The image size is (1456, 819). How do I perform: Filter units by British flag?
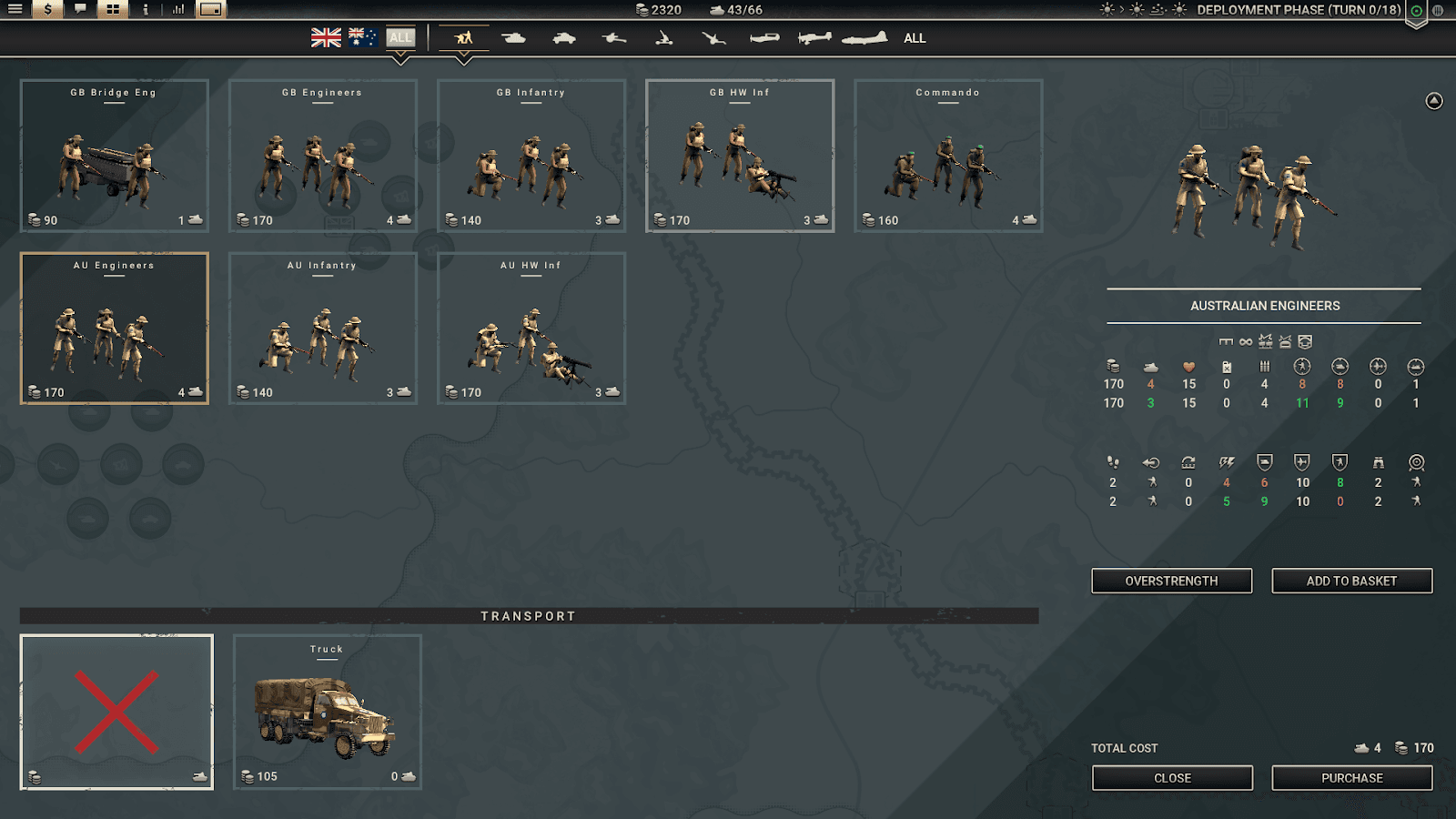[x=326, y=37]
